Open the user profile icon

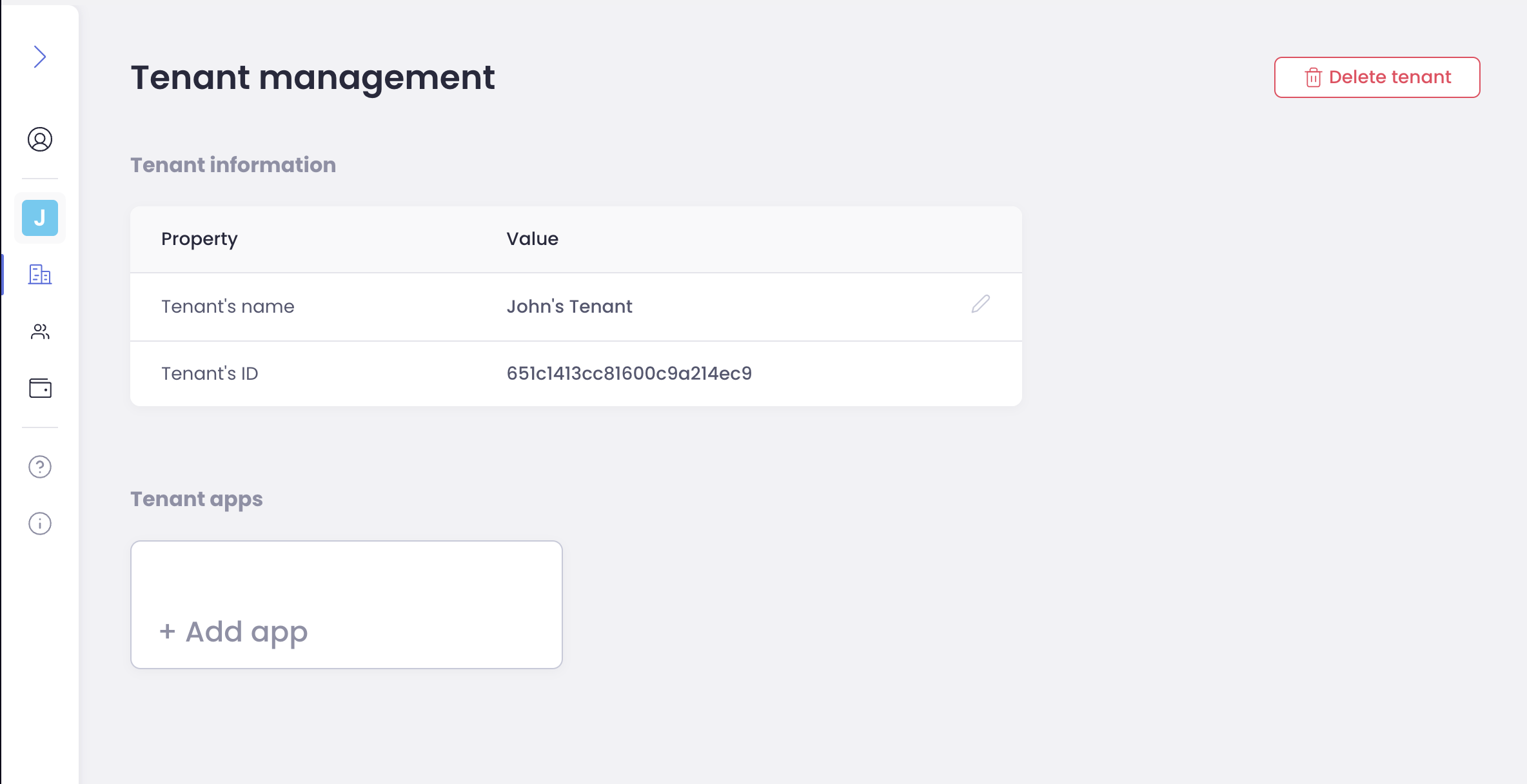40,139
